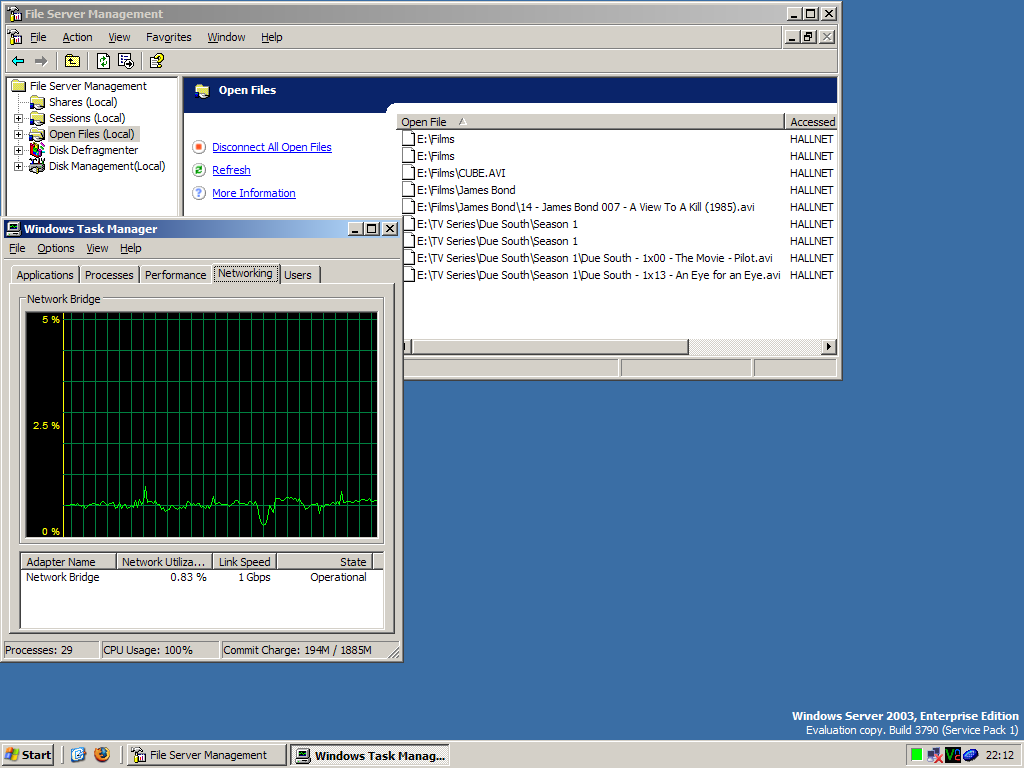This screenshot has height=768, width=1024.
Task: Click the 22:12 taskbar clock
Action: point(999,756)
